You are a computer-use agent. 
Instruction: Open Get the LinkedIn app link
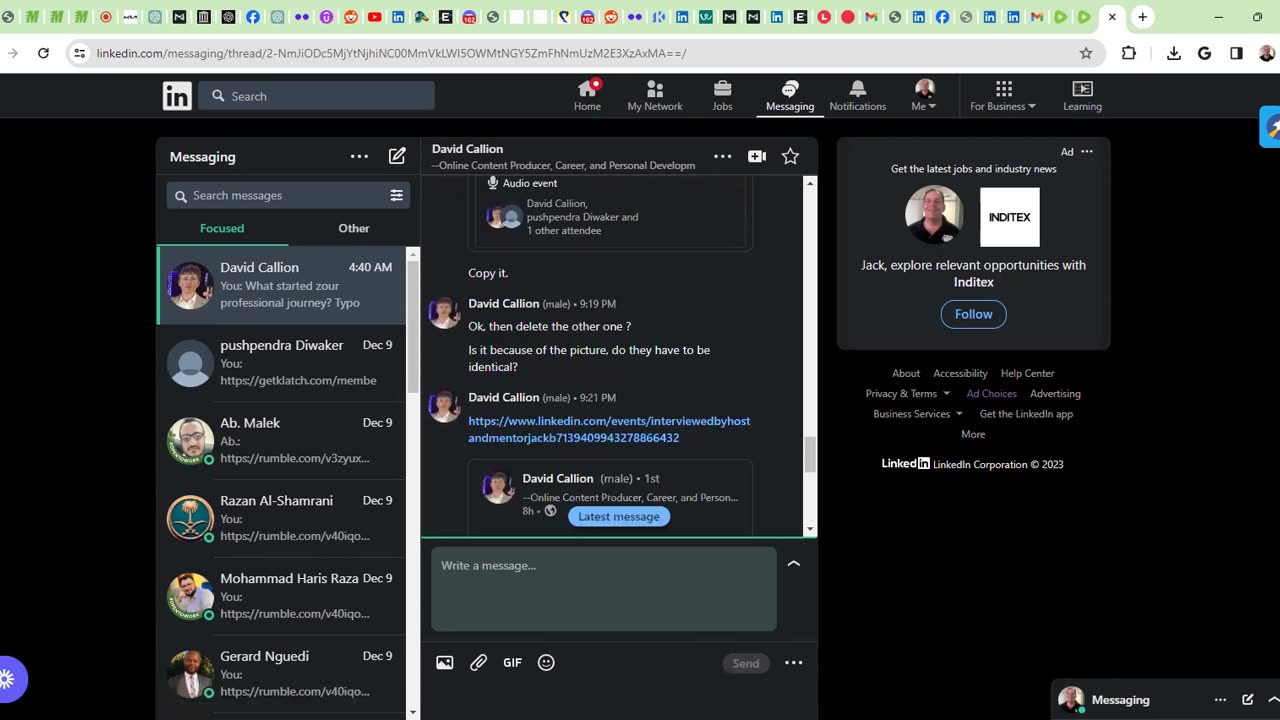point(1026,414)
